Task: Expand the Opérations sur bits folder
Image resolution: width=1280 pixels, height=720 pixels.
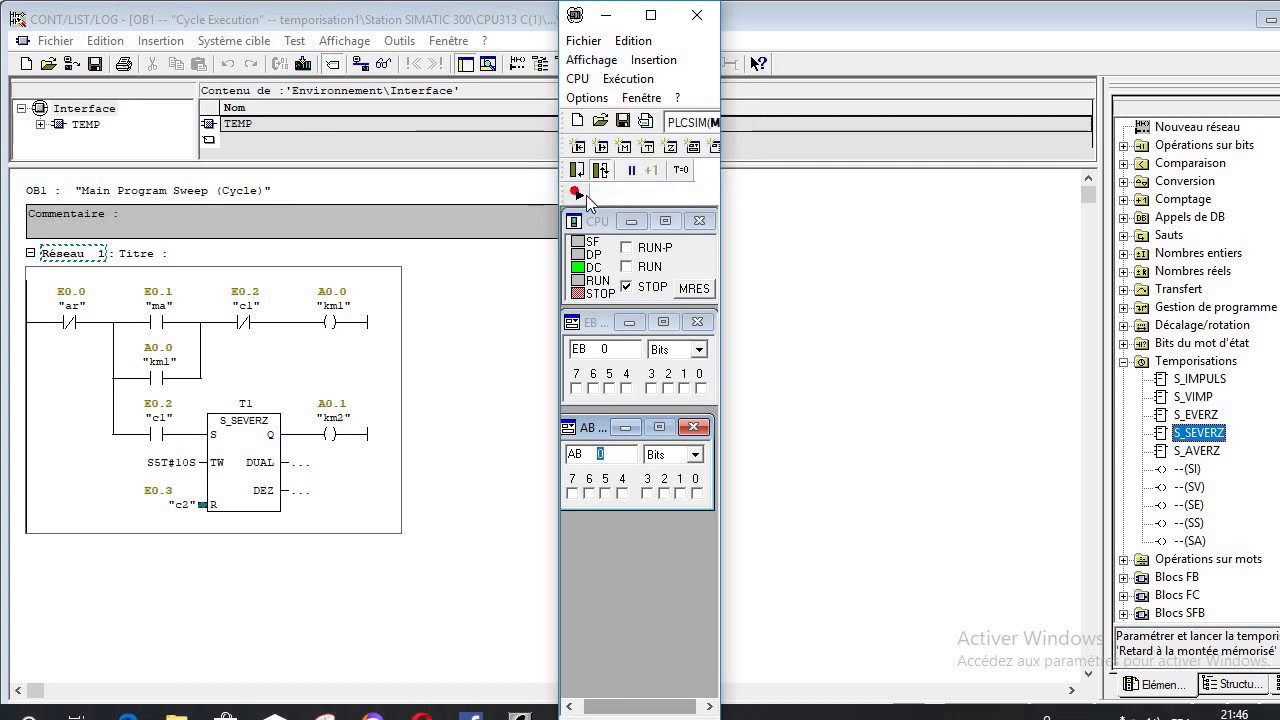Action: [1124, 145]
